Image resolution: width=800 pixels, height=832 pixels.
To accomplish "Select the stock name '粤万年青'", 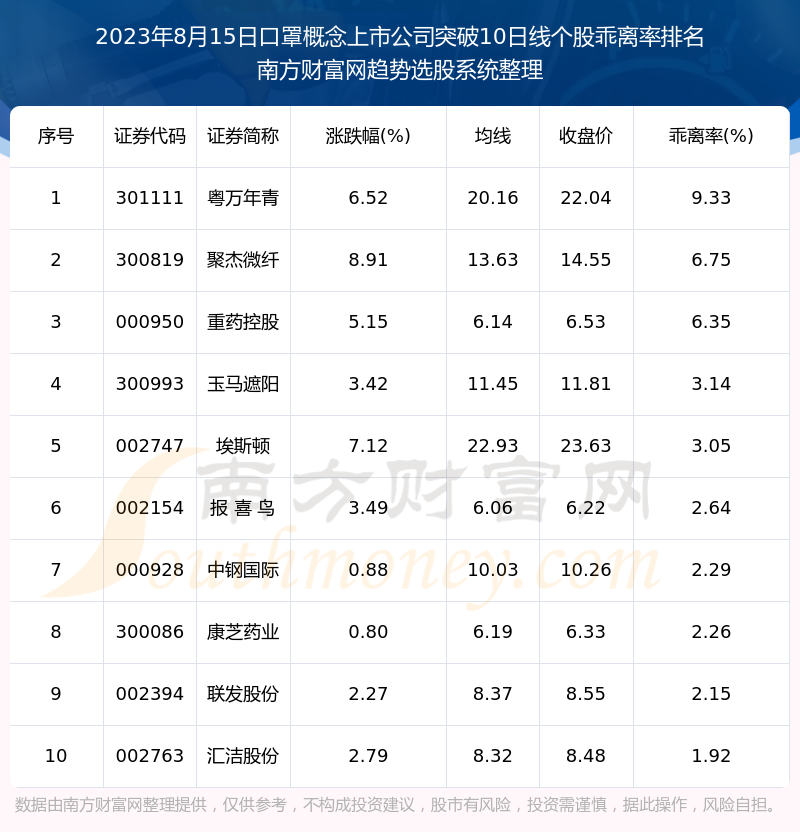I will click(243, 198).
